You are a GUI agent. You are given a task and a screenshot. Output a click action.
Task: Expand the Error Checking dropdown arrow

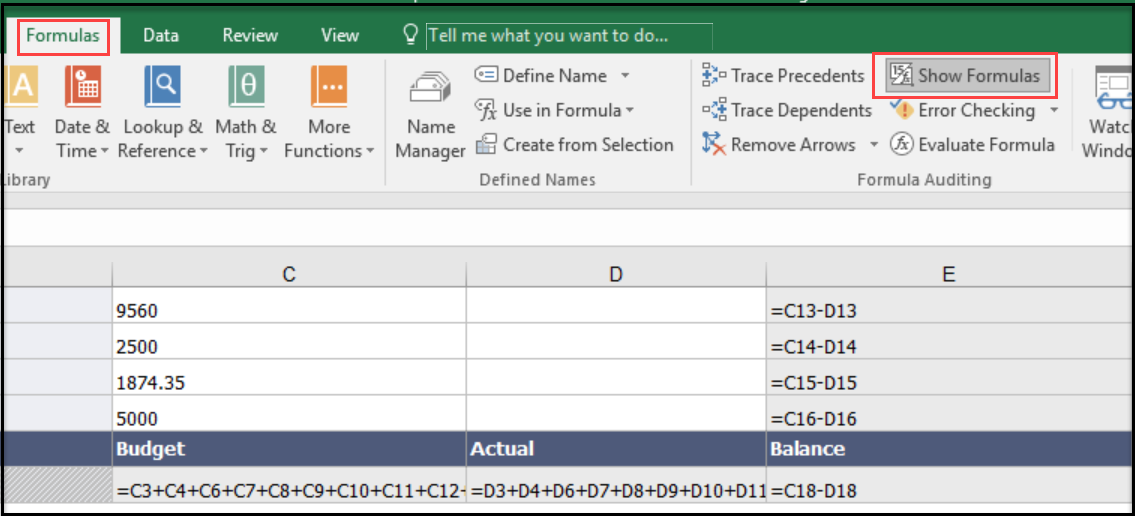[x=1053, y=110]
